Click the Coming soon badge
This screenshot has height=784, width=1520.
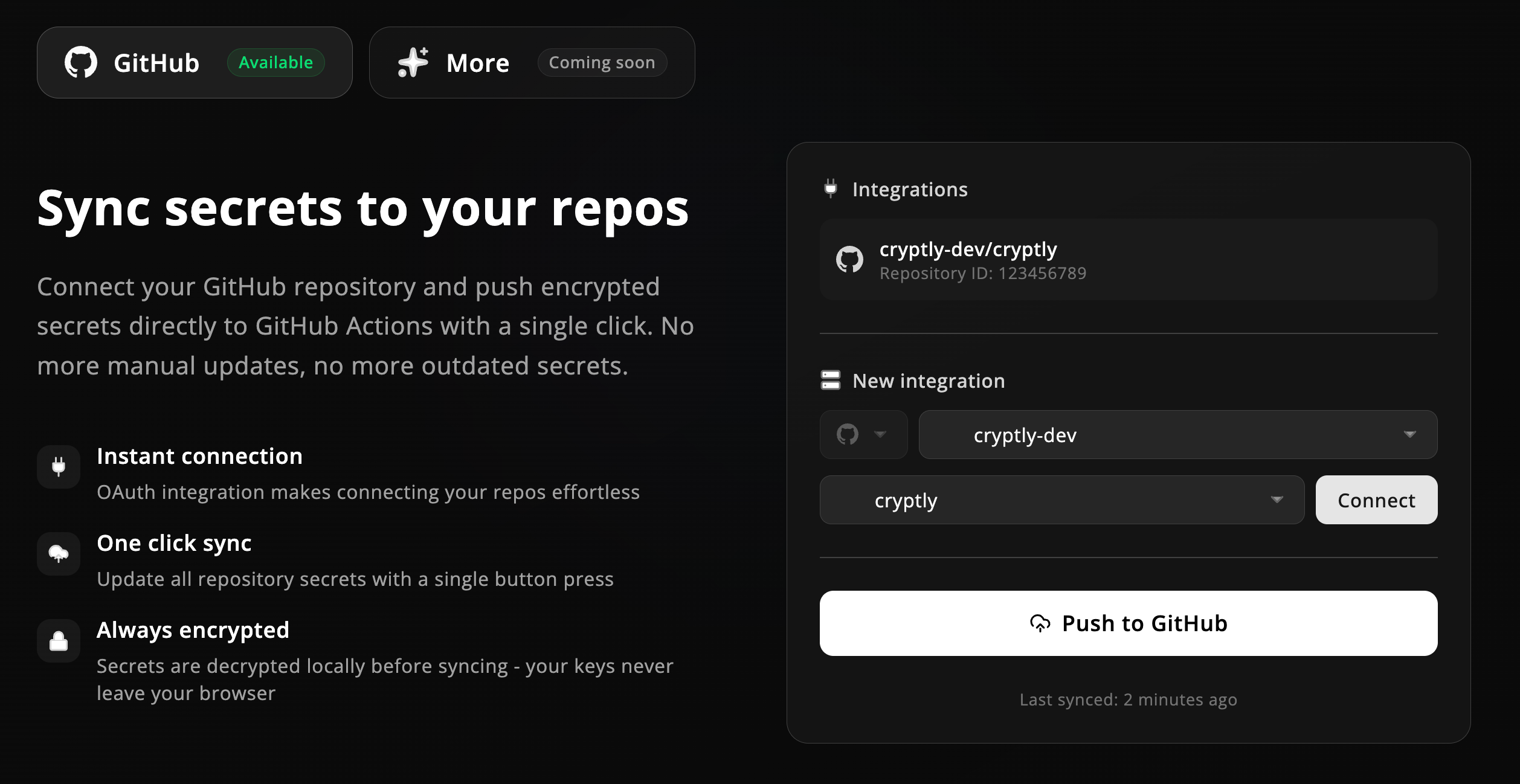602,63
